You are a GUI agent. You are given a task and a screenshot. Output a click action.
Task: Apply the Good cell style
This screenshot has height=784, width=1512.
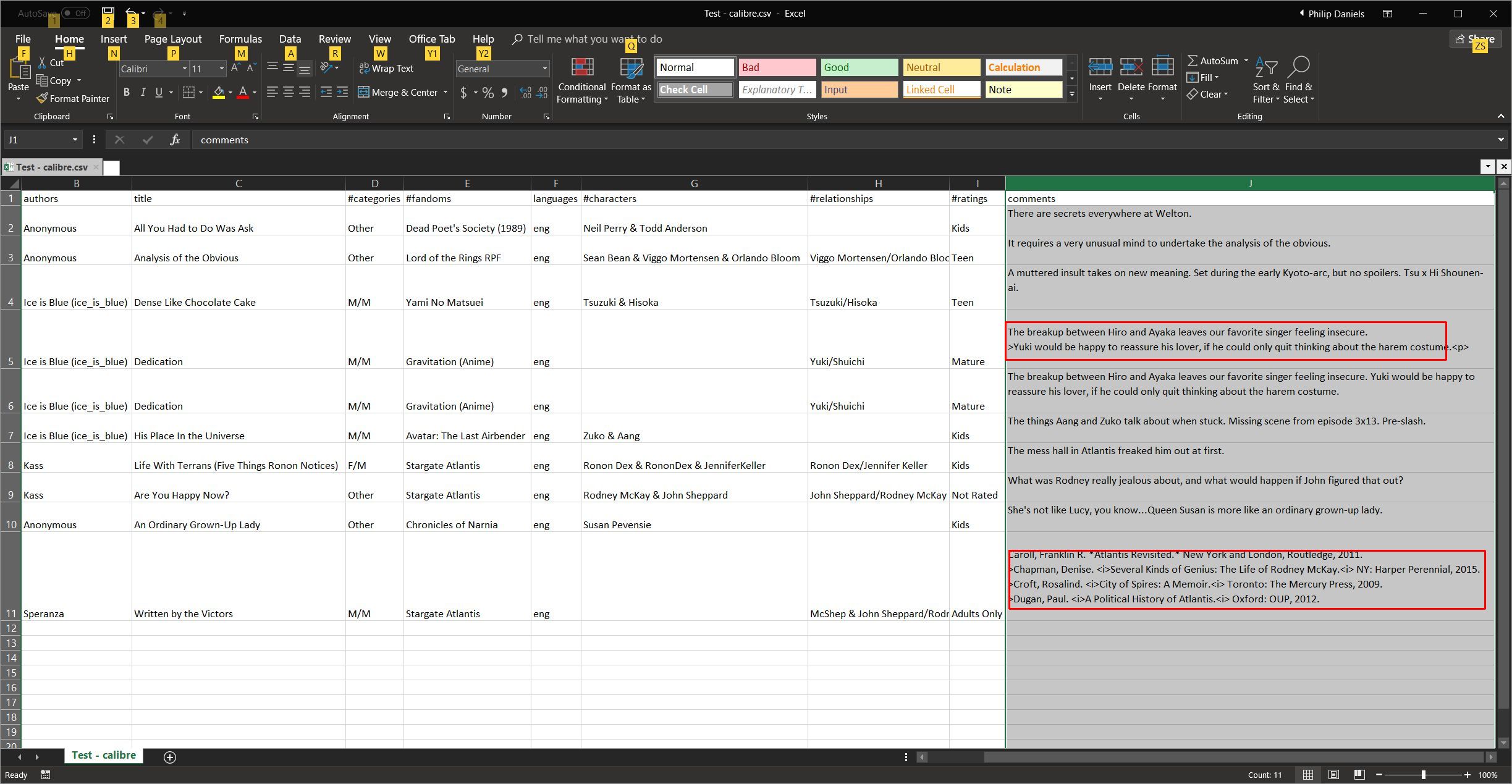point(859,67)
